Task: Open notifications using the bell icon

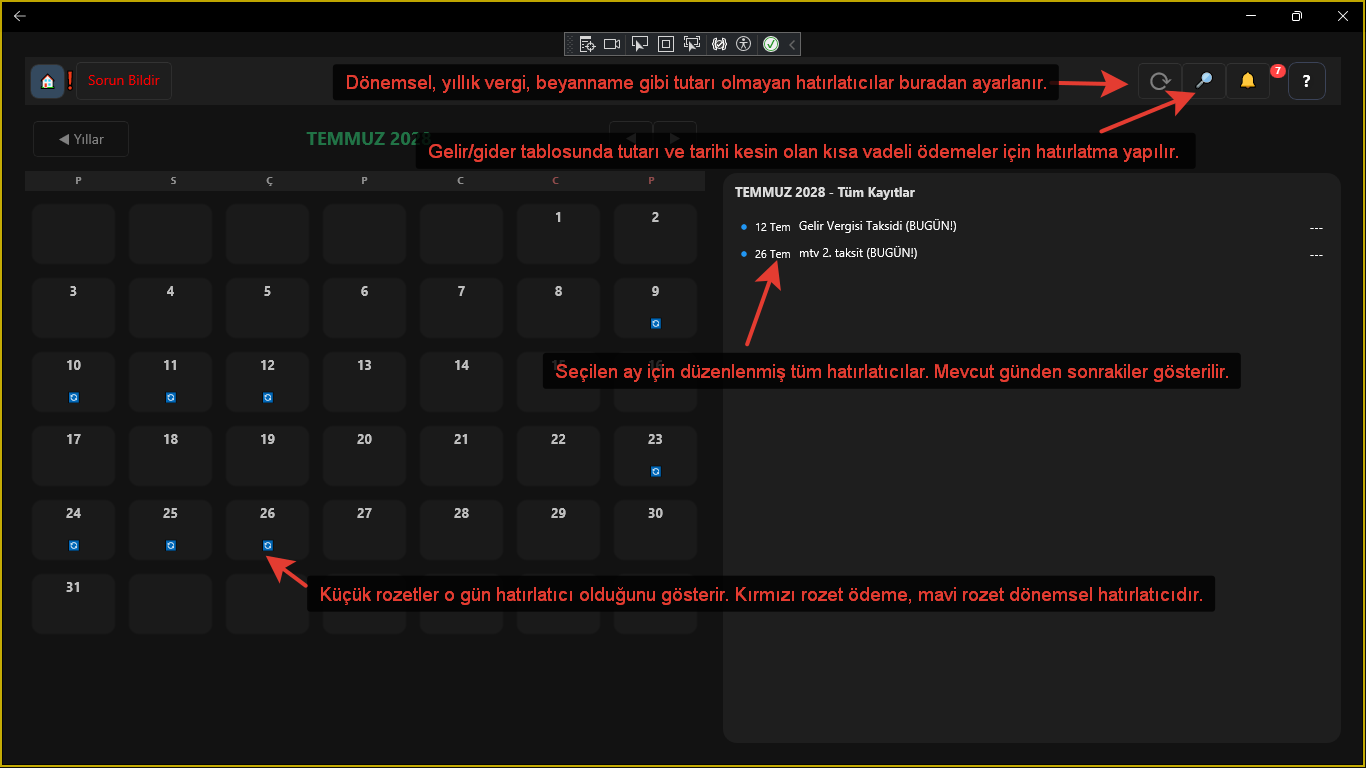Action: (1247, 81)
